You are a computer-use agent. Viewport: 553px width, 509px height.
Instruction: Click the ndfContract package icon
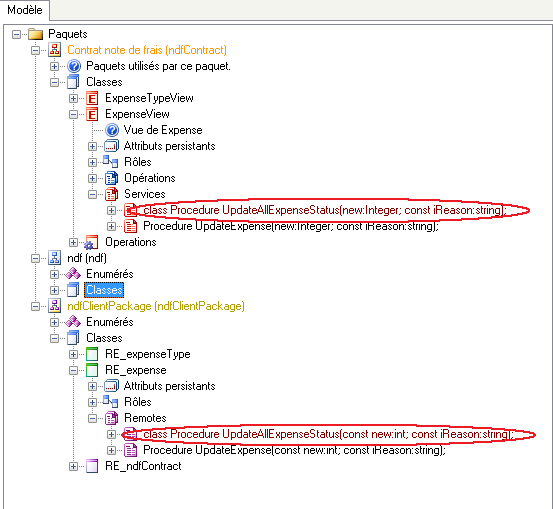[x=55, y=50]
